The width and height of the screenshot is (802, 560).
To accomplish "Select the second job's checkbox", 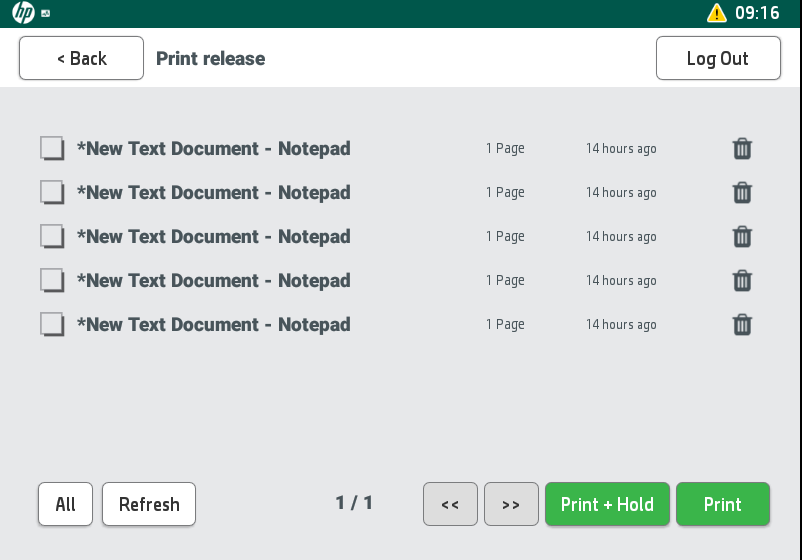I will (x=52, y=193).
